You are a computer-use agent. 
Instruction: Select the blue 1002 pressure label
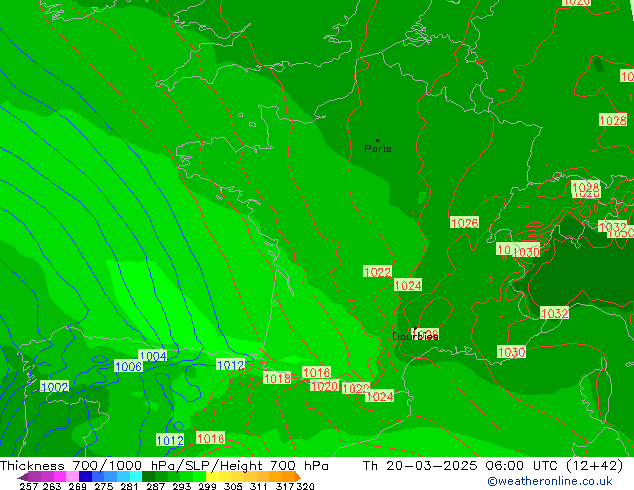(54, 387)
